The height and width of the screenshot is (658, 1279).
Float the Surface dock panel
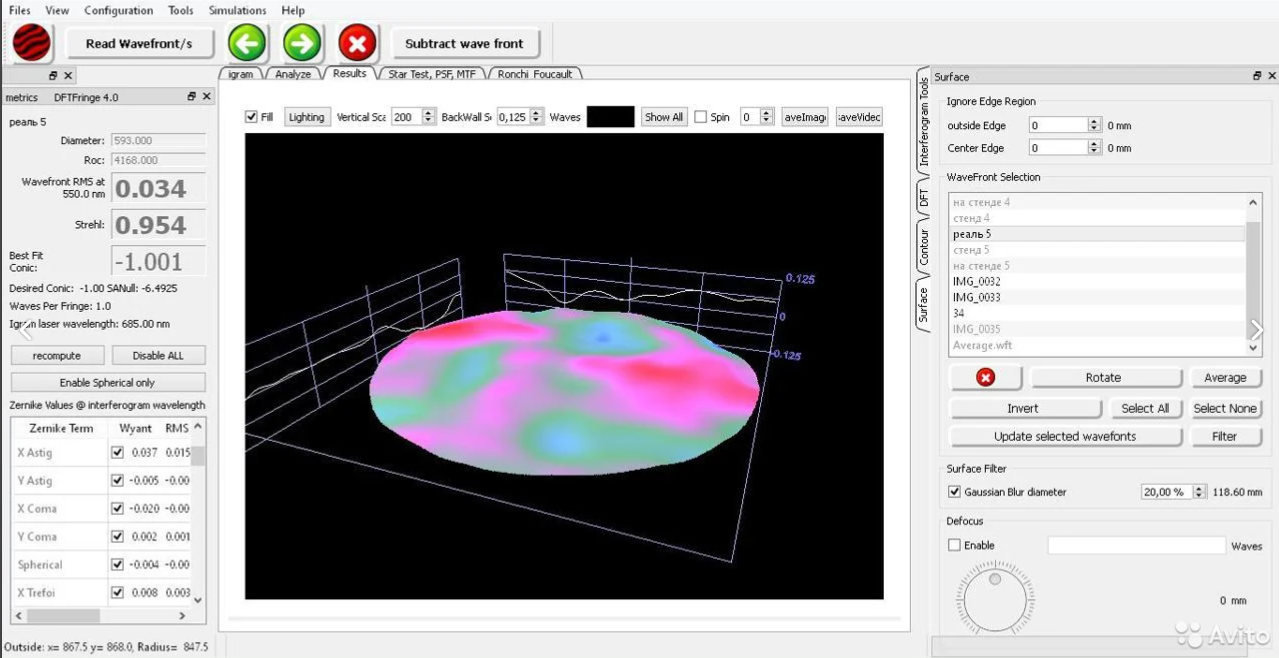[x=1257, y=76]
